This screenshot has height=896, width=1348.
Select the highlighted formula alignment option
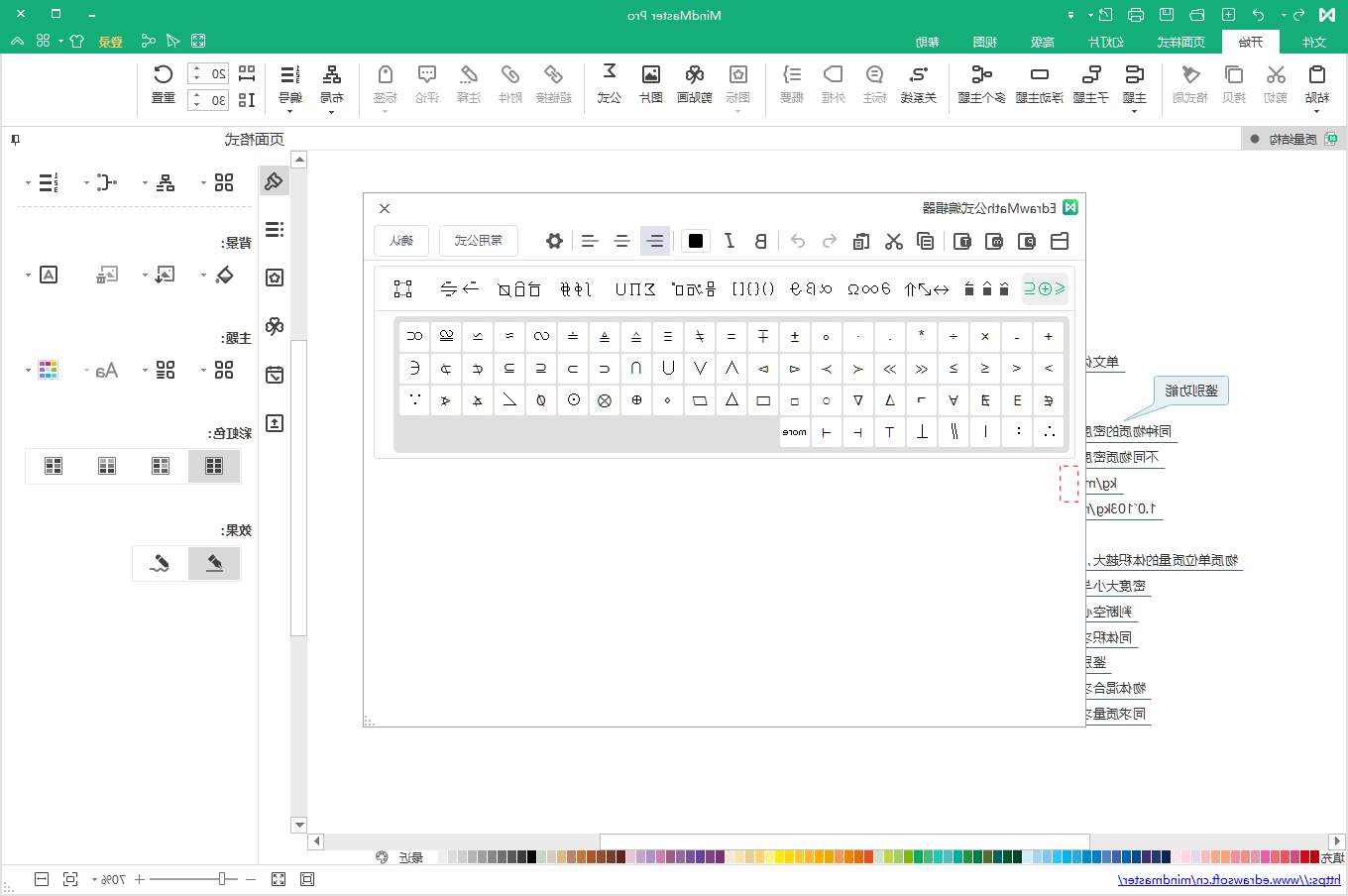tap(654, 241)
